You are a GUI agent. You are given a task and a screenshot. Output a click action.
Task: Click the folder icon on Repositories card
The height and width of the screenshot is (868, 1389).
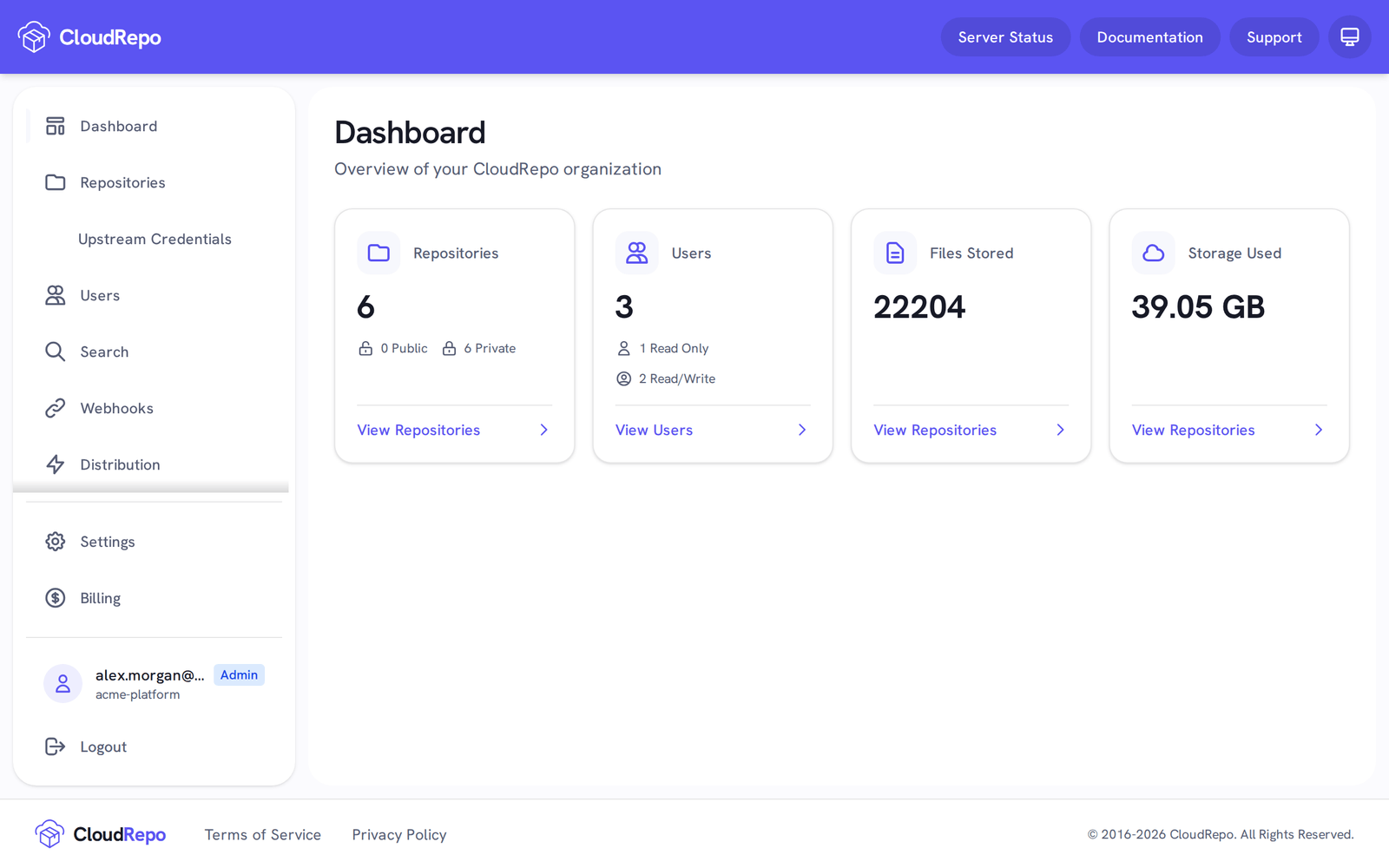(x=379, y=253)
